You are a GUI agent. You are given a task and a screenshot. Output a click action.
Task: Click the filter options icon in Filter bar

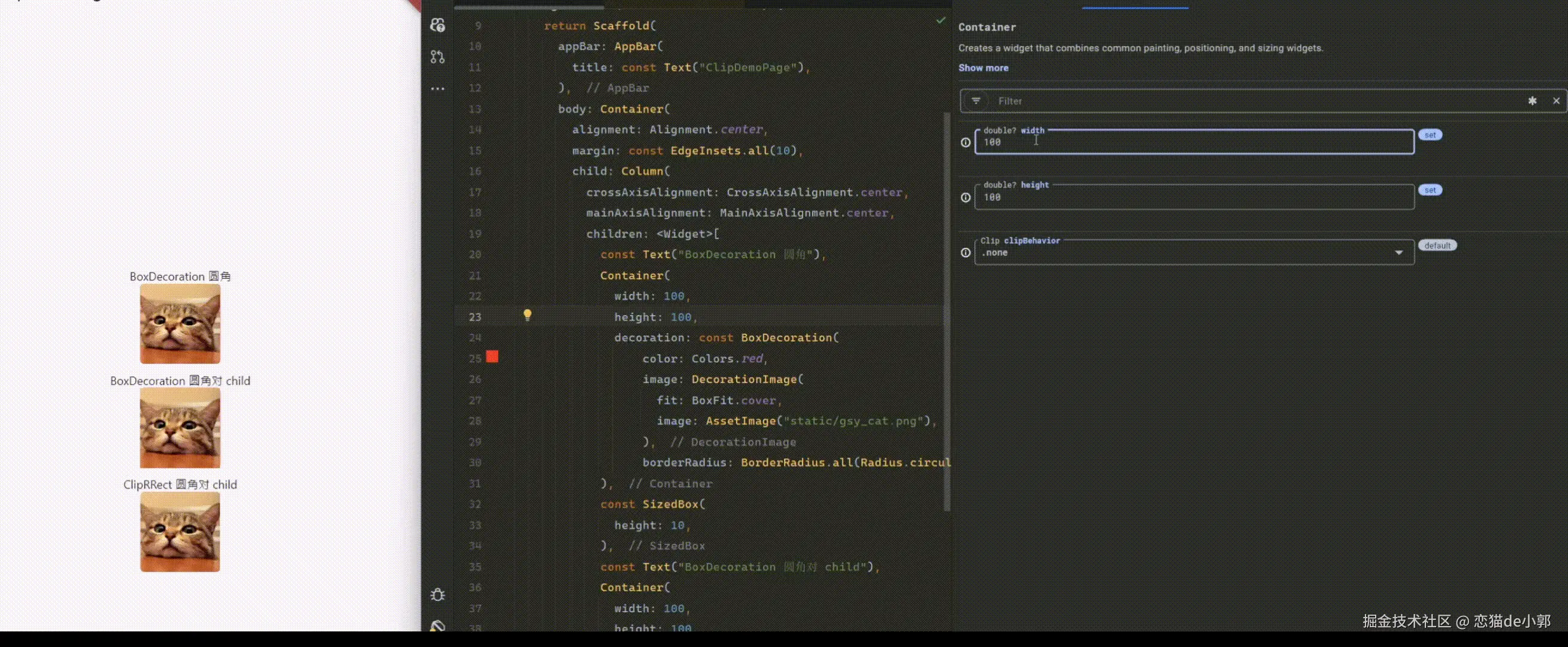click(x=976, y=101)
